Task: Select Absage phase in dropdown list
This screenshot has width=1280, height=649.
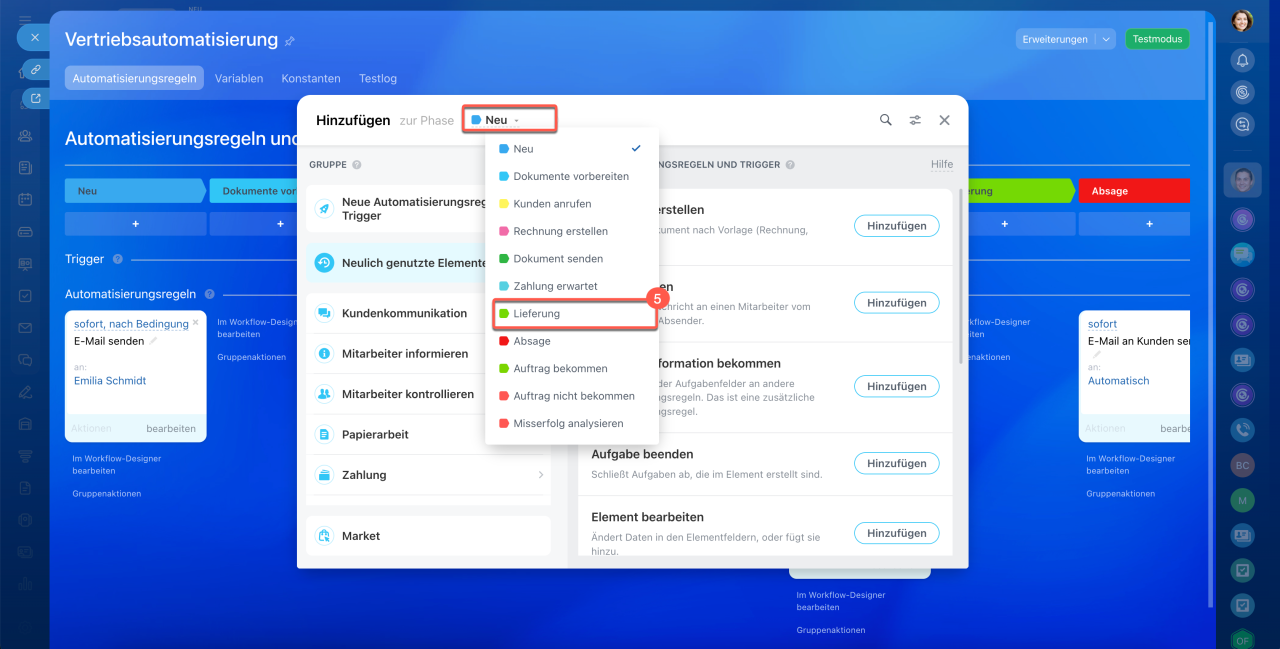Action: pos(572,341)
